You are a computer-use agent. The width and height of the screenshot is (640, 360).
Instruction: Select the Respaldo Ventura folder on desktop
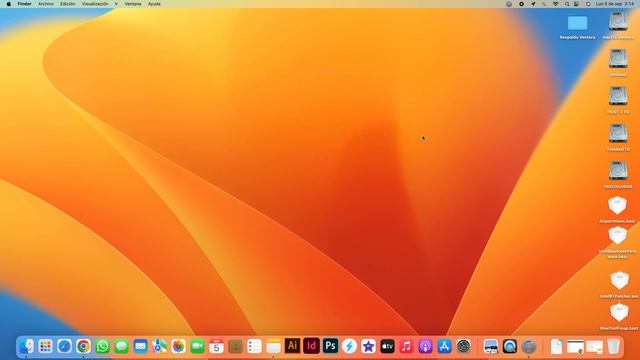577,27
